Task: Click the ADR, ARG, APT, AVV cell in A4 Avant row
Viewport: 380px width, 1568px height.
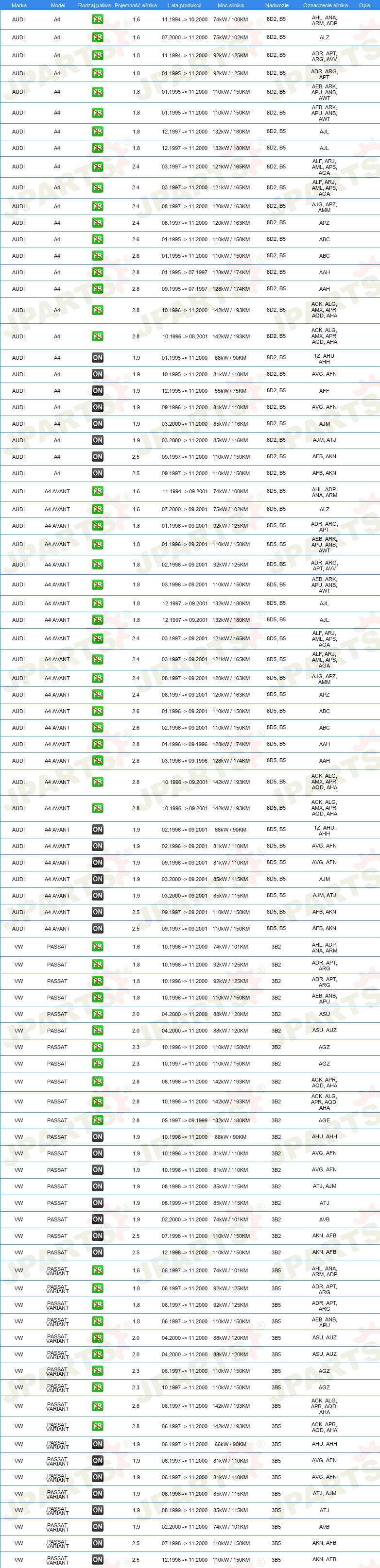Action: [x=325, y=566]
